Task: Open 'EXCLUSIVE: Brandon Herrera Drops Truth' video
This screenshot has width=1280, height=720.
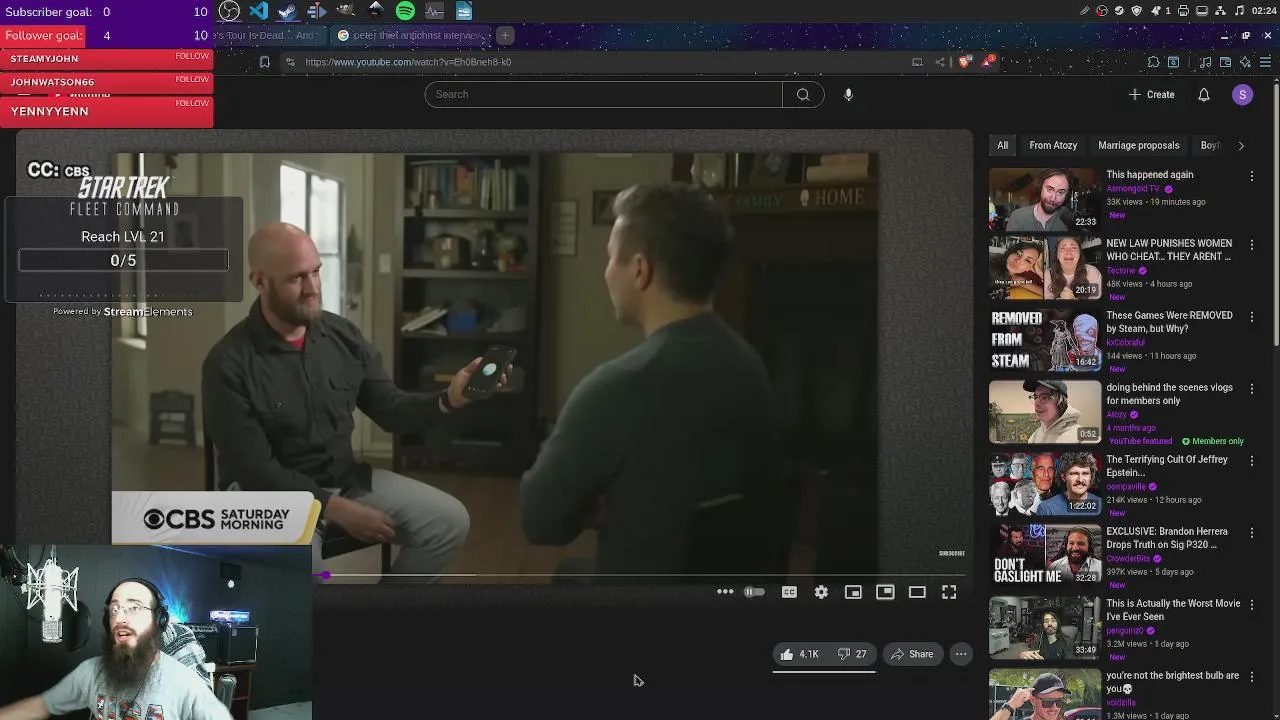Action: (1044, 555)
